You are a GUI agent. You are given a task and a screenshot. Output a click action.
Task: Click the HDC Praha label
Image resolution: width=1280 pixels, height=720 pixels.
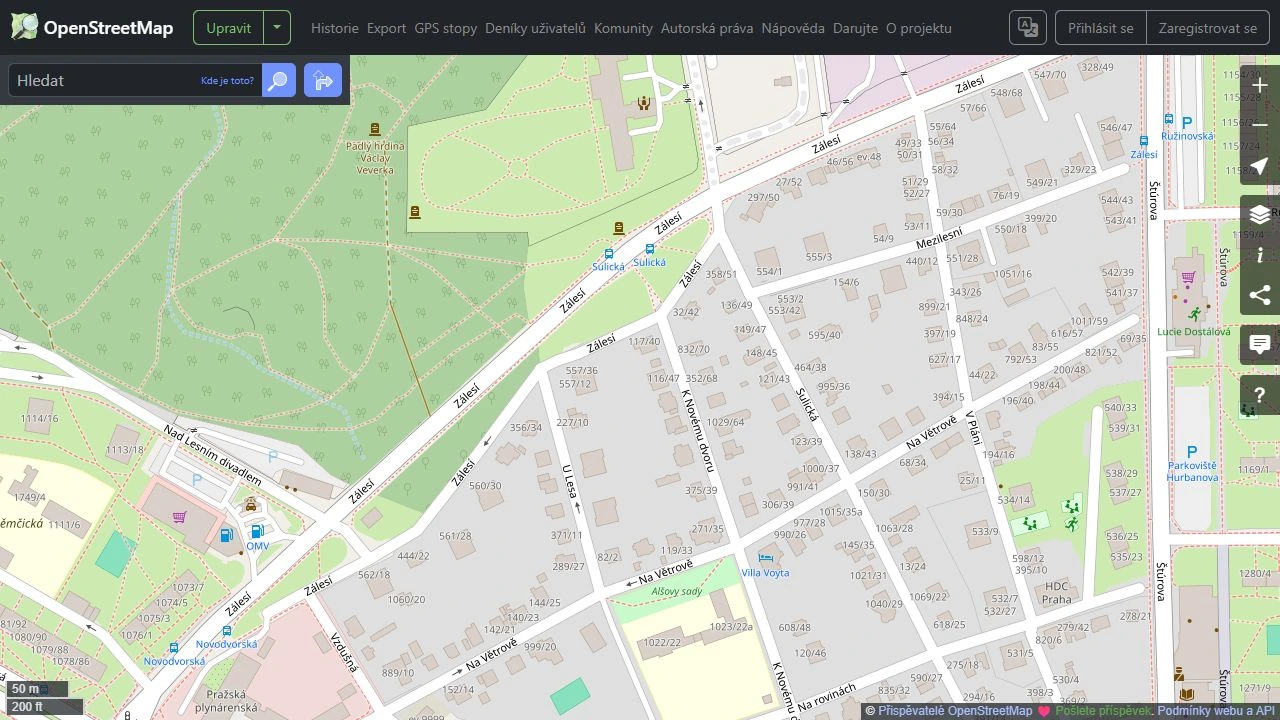[x=1057, y=593]
